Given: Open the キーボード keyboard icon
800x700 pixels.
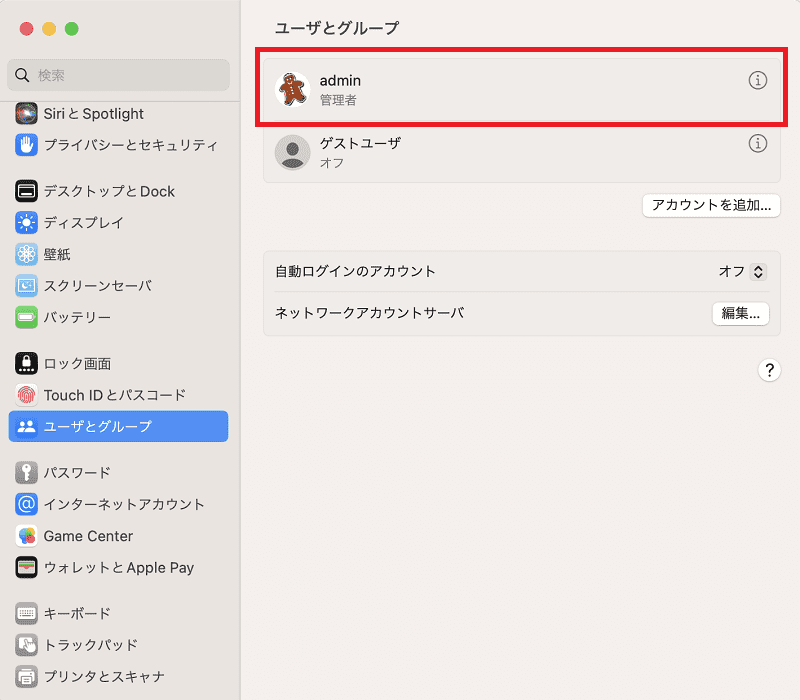Looking at the screenshot, I should tap(26, 613).
